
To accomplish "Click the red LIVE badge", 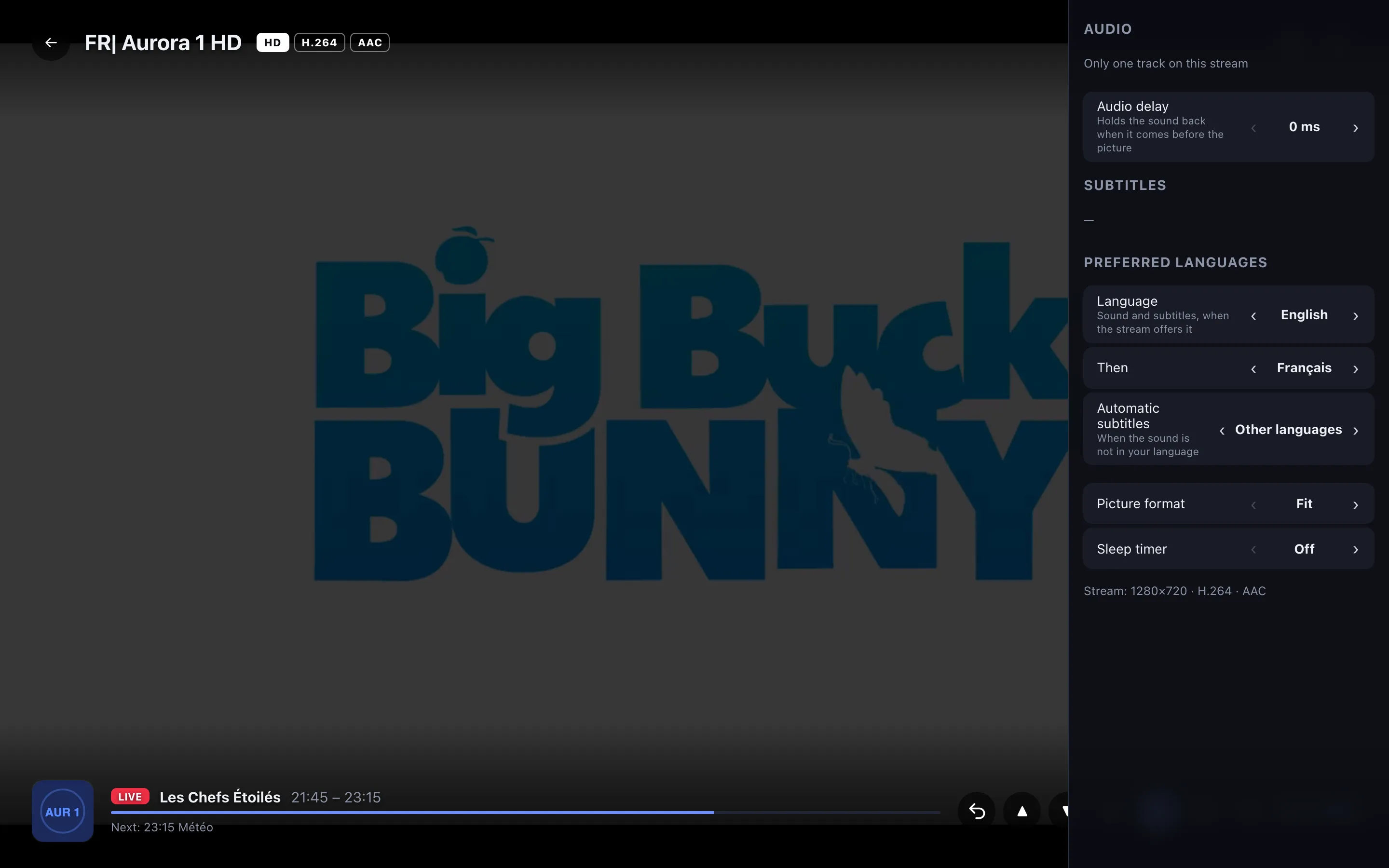I will coord(130,796).
